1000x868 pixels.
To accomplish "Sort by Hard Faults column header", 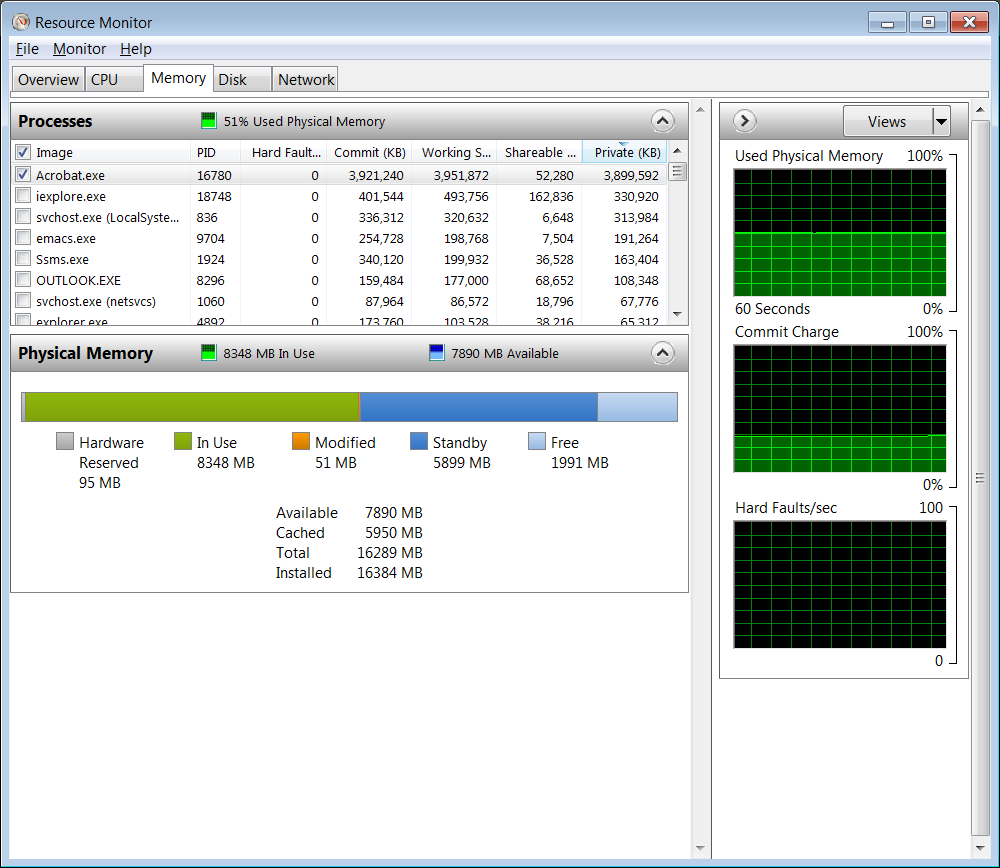I will point(284,152).
